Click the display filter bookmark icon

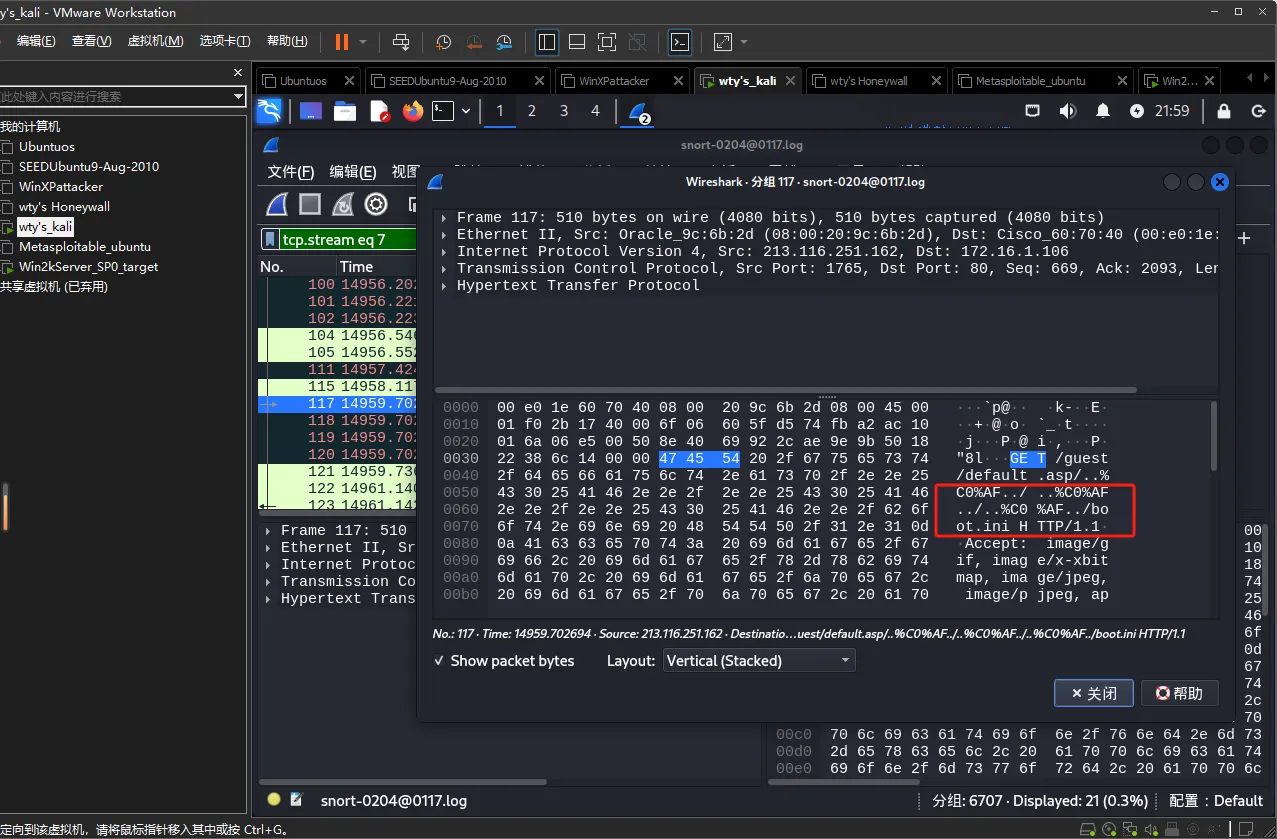click(x=270, y=239)
